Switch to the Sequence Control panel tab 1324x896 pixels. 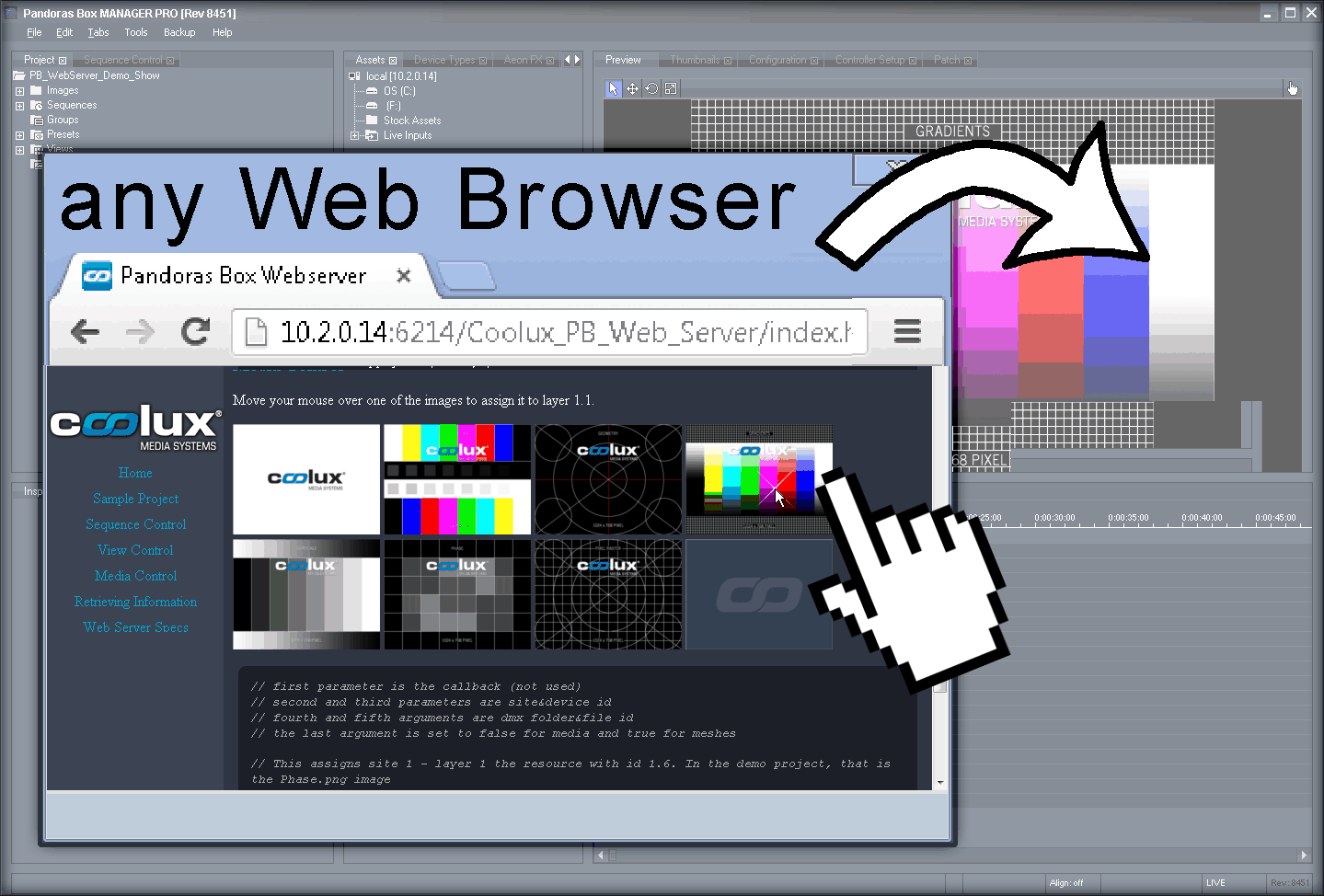[122, 60]
